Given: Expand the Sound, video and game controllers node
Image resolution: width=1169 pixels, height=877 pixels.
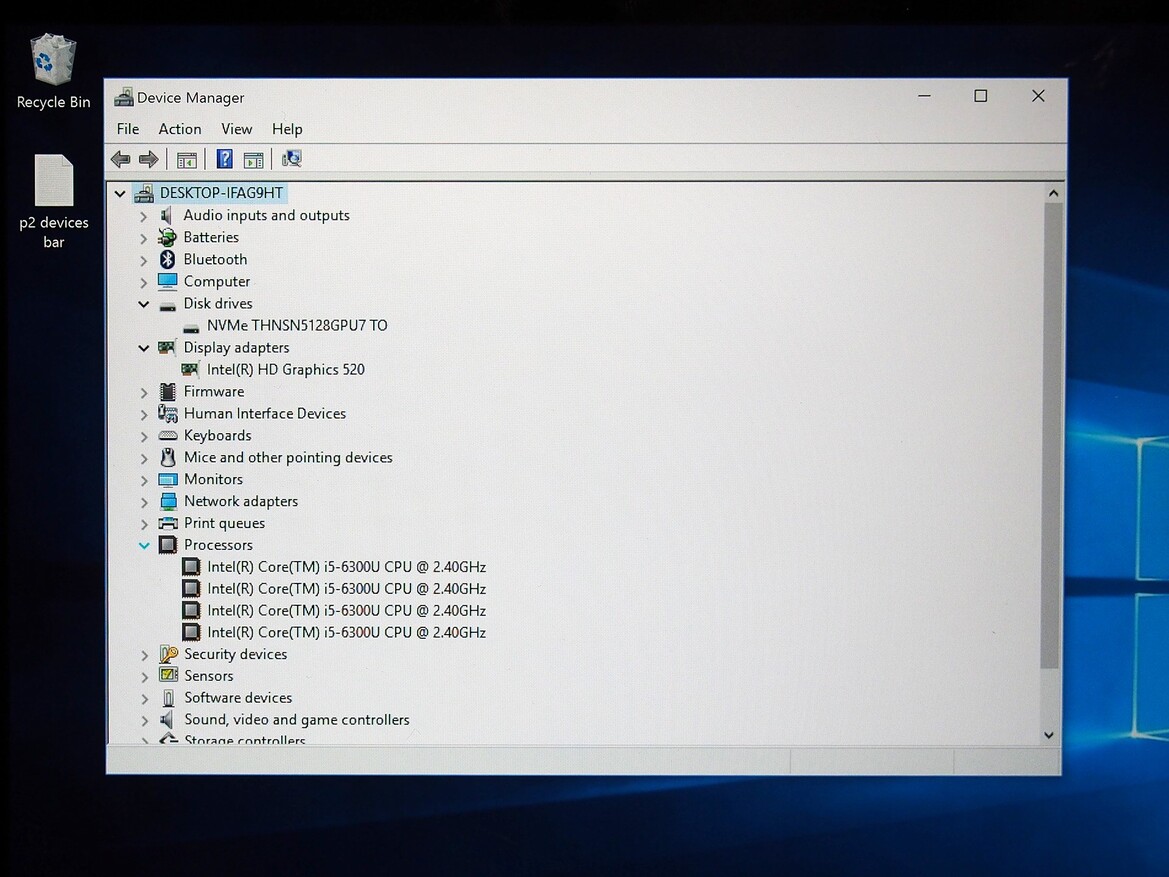Looking at the screenshot, I should 145,721.
